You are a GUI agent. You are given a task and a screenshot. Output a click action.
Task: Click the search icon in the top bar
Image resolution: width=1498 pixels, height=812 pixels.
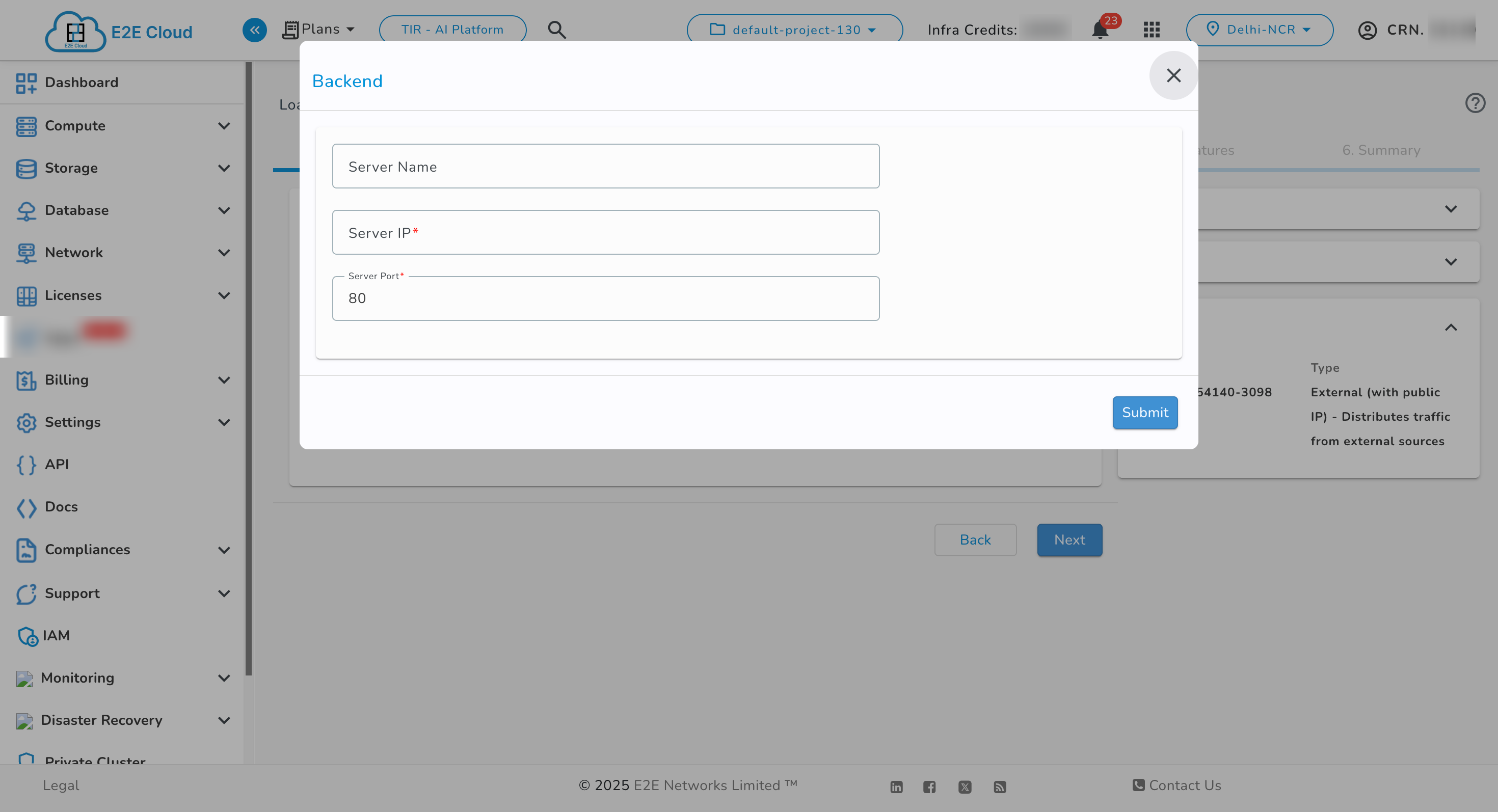tap(556, 29)
